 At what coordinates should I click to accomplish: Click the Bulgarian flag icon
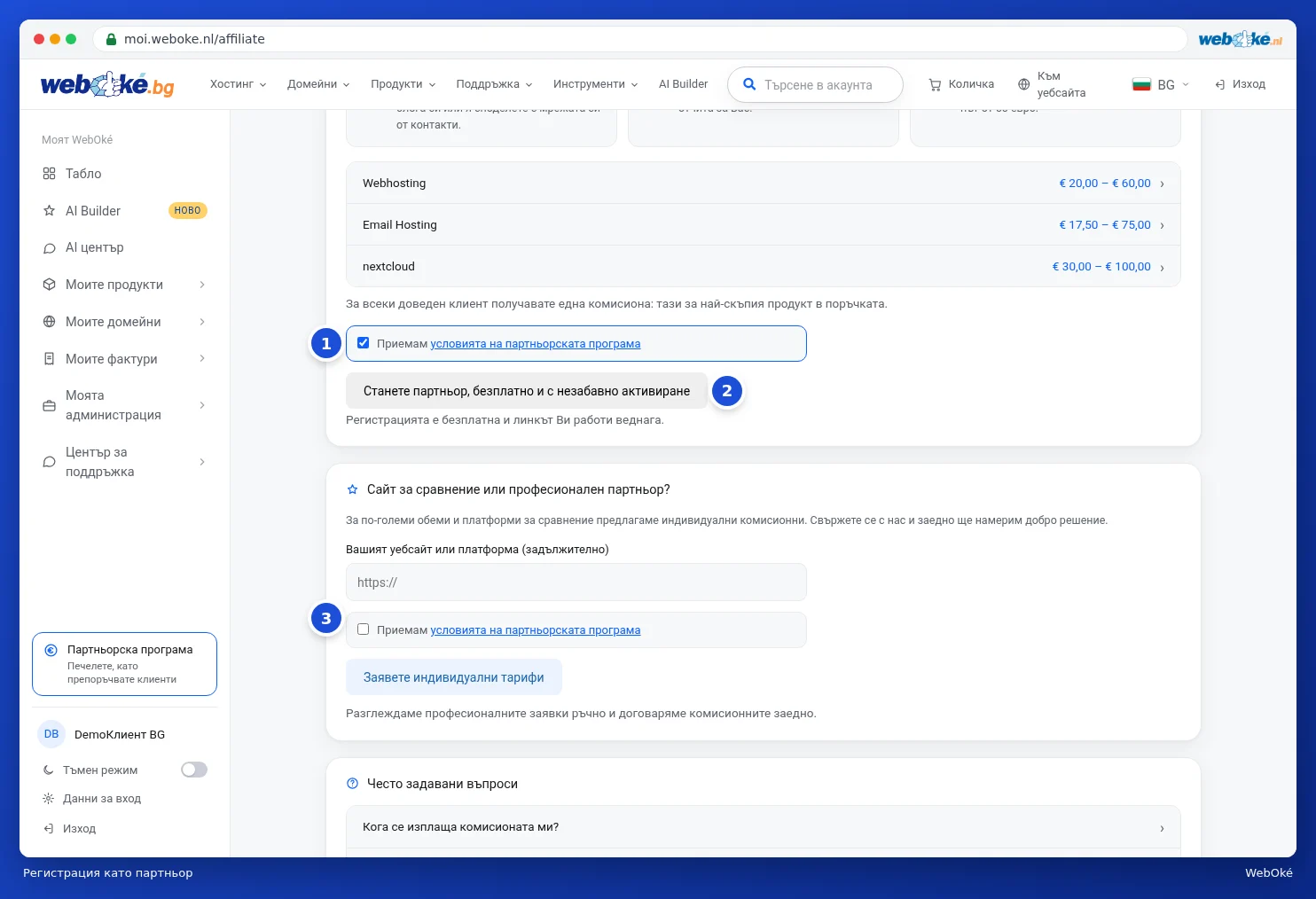(x=1141, y=84)
